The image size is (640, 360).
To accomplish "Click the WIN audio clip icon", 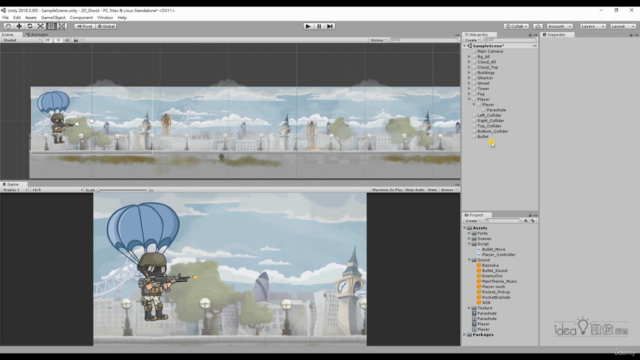I will point(479,302).
